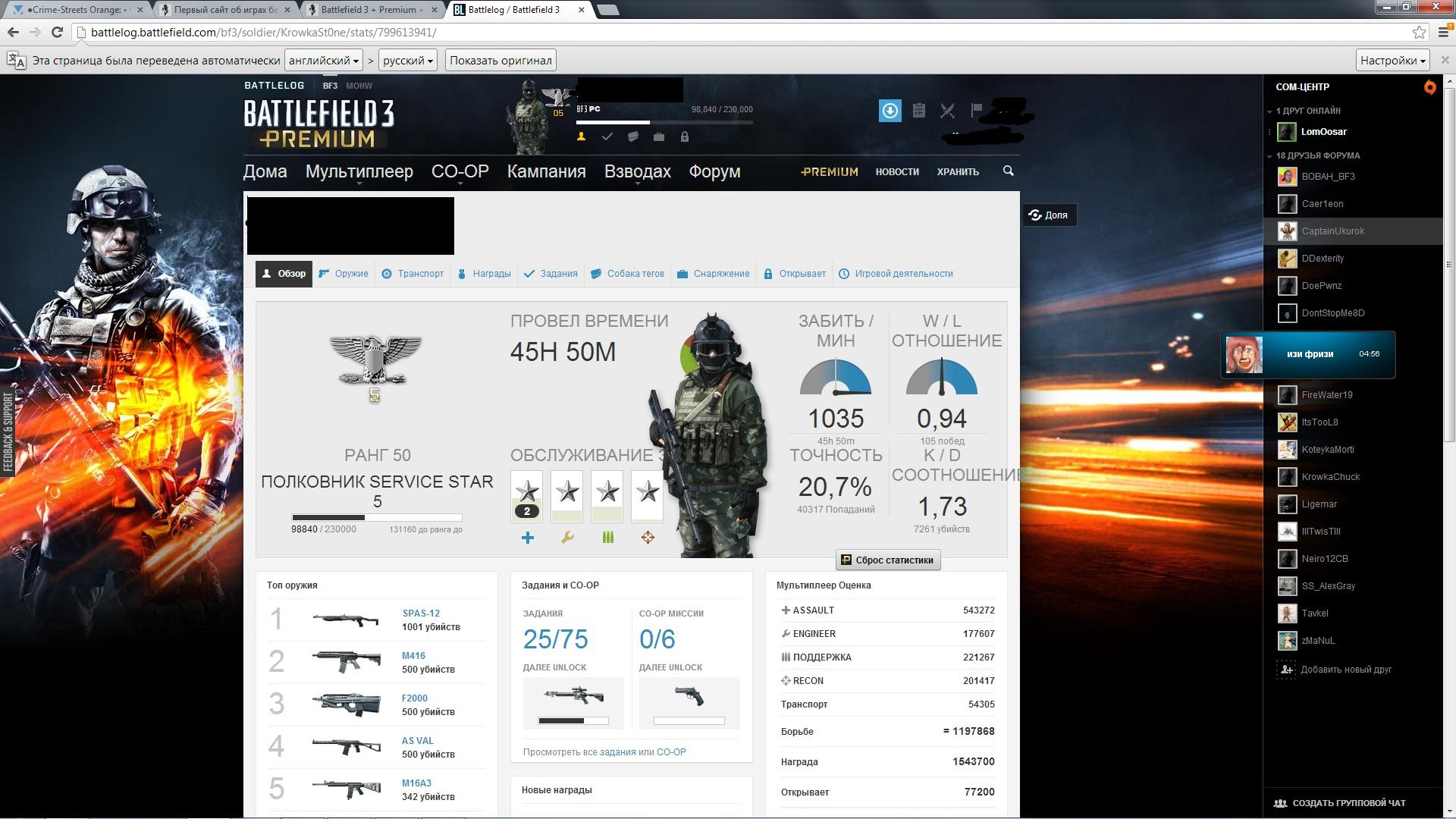Select the Engineer wrench class icon
The height and width of the screenshot is (819, 1456).
(567, 538)
